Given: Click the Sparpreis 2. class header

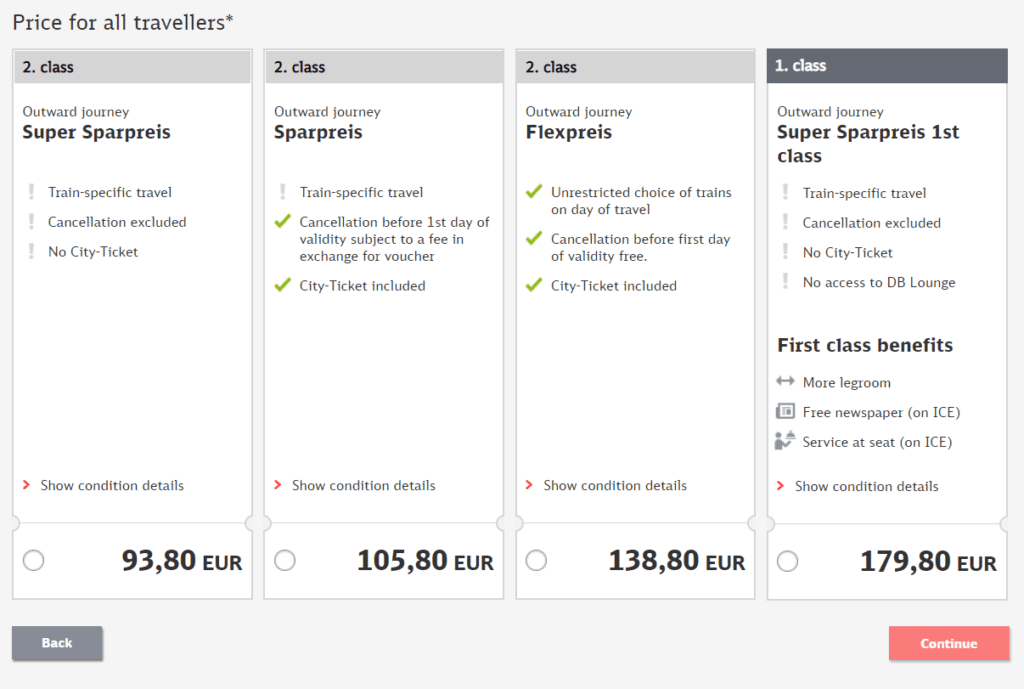Looking at the screenshot, I should coord(383,66).
